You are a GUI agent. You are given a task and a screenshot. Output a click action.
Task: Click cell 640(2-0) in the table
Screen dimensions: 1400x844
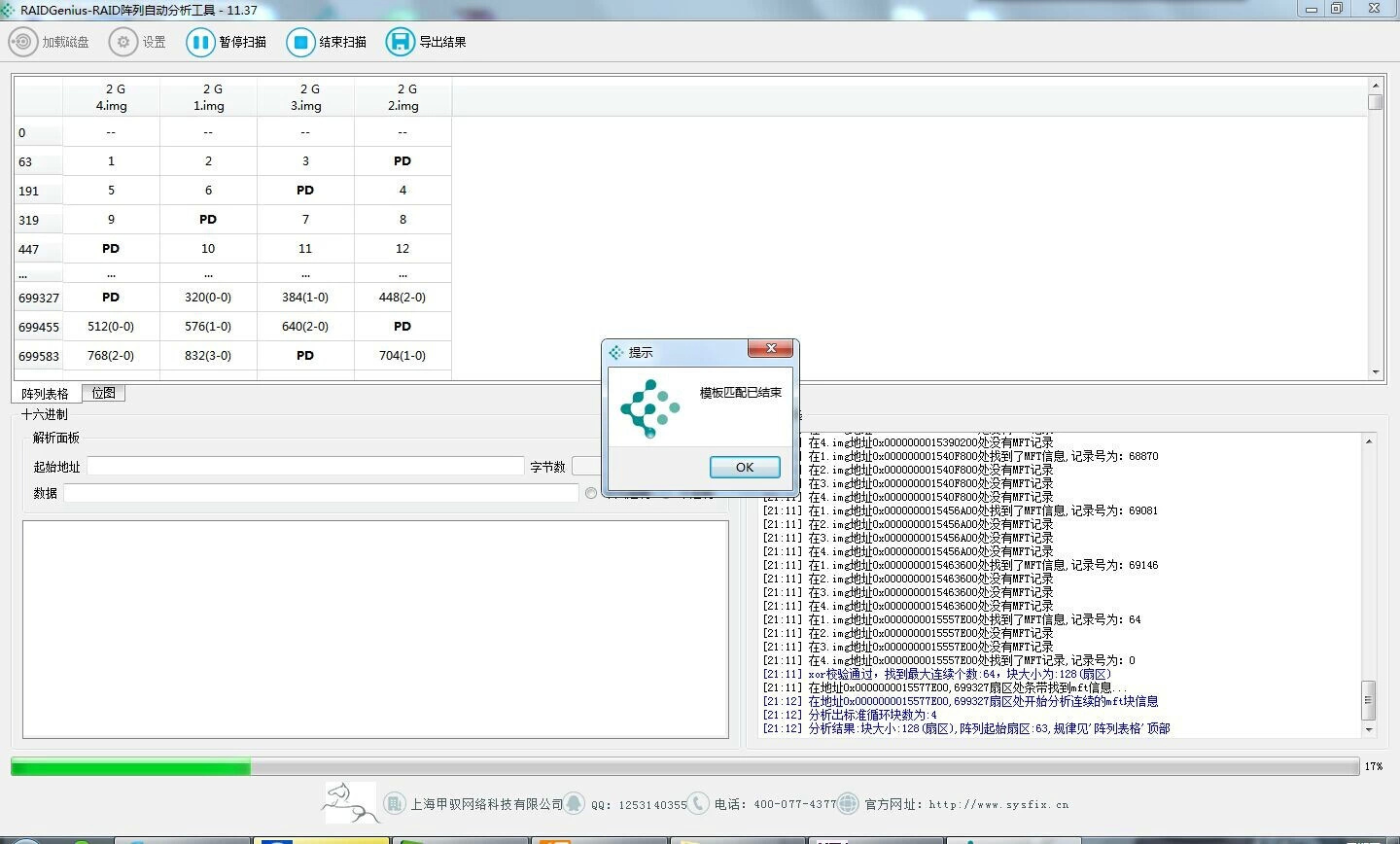(x=305, y=327)
